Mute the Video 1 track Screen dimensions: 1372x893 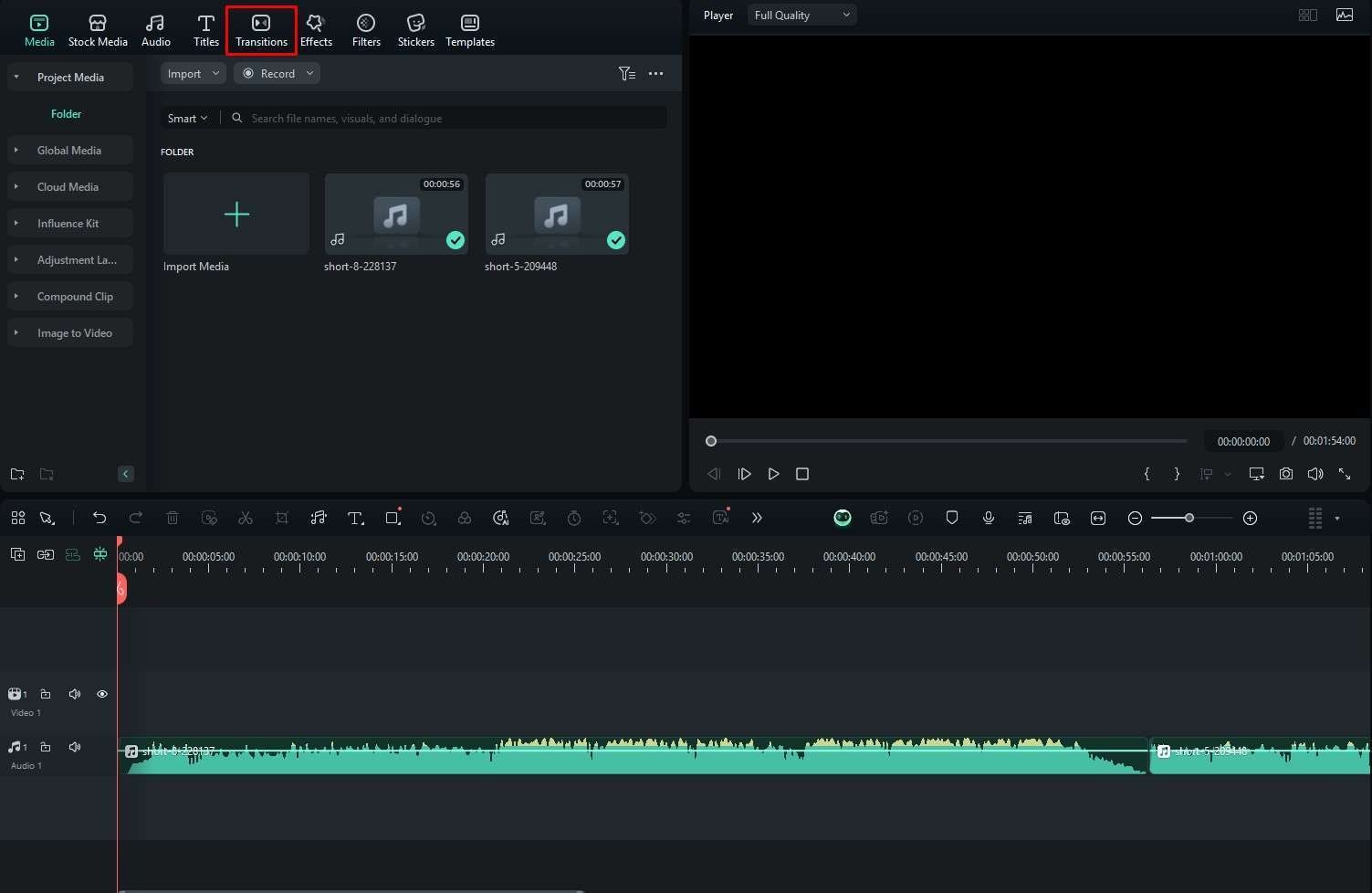[75, 694]
